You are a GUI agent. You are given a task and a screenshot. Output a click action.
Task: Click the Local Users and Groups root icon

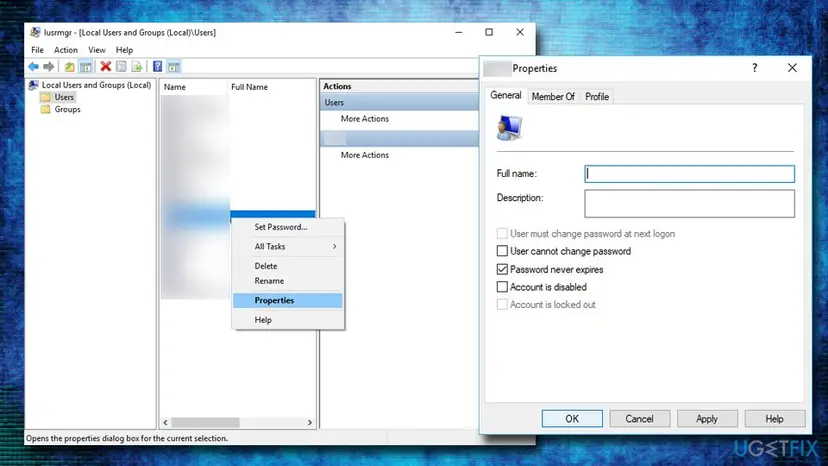(33, 85)
